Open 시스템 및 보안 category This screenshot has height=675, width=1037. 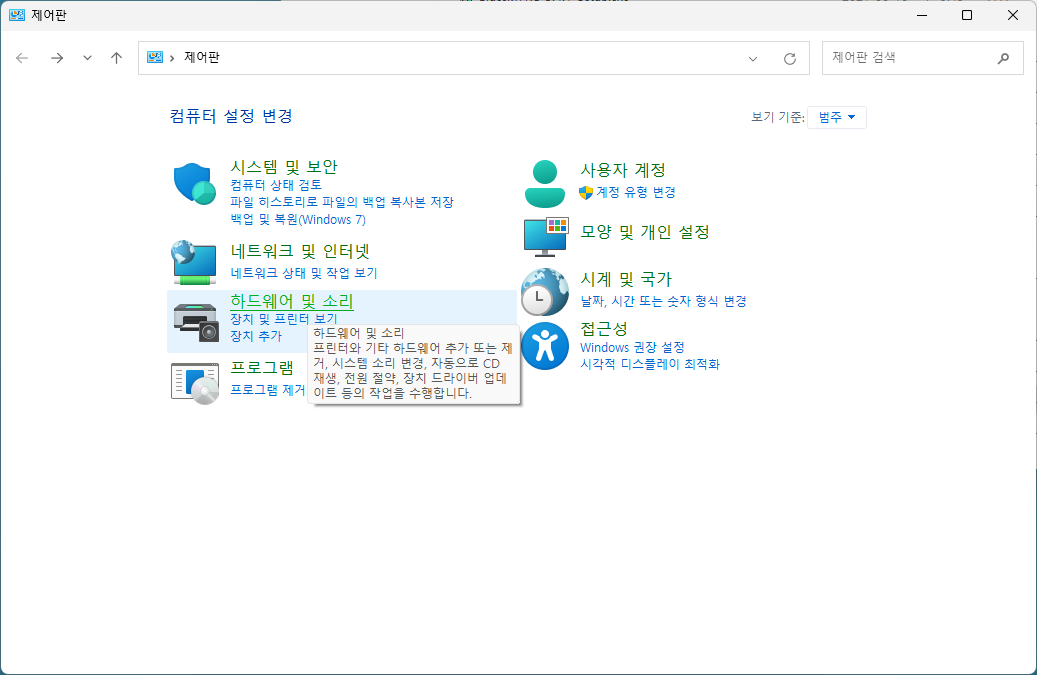click(x=284, y=167)
